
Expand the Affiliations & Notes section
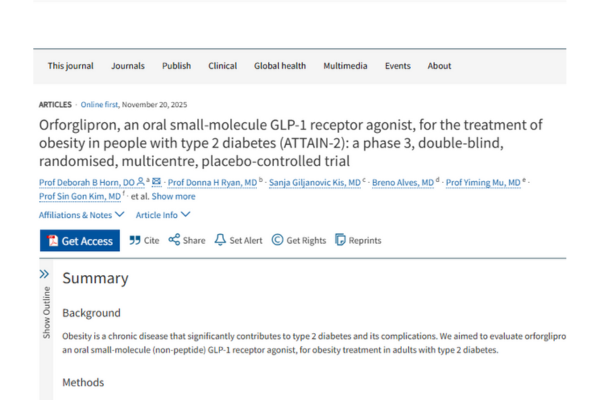[x=82, y=214]
